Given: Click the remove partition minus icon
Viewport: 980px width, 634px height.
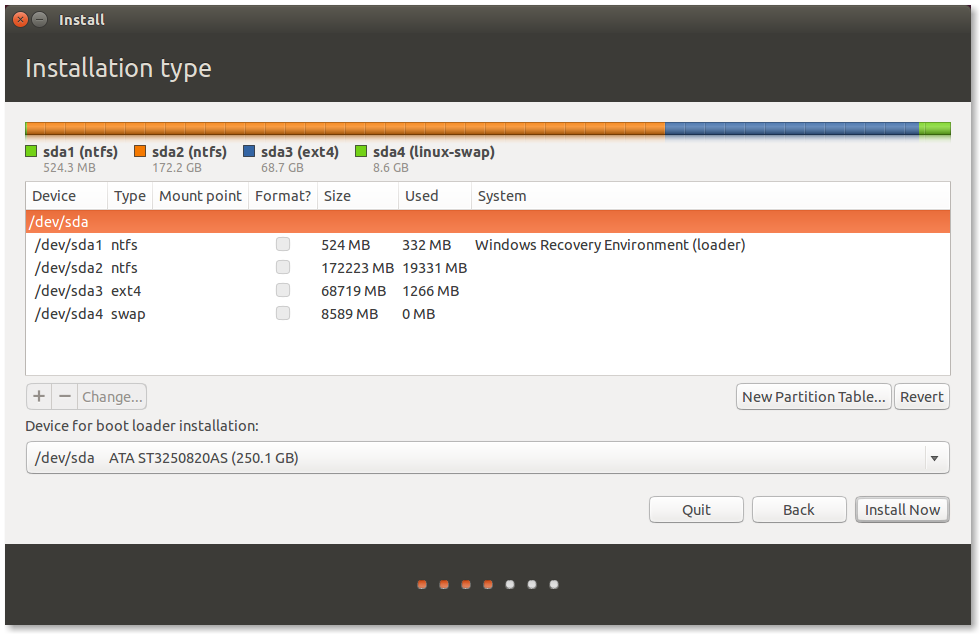Looking at the screenshot, I should pos(65,396).
